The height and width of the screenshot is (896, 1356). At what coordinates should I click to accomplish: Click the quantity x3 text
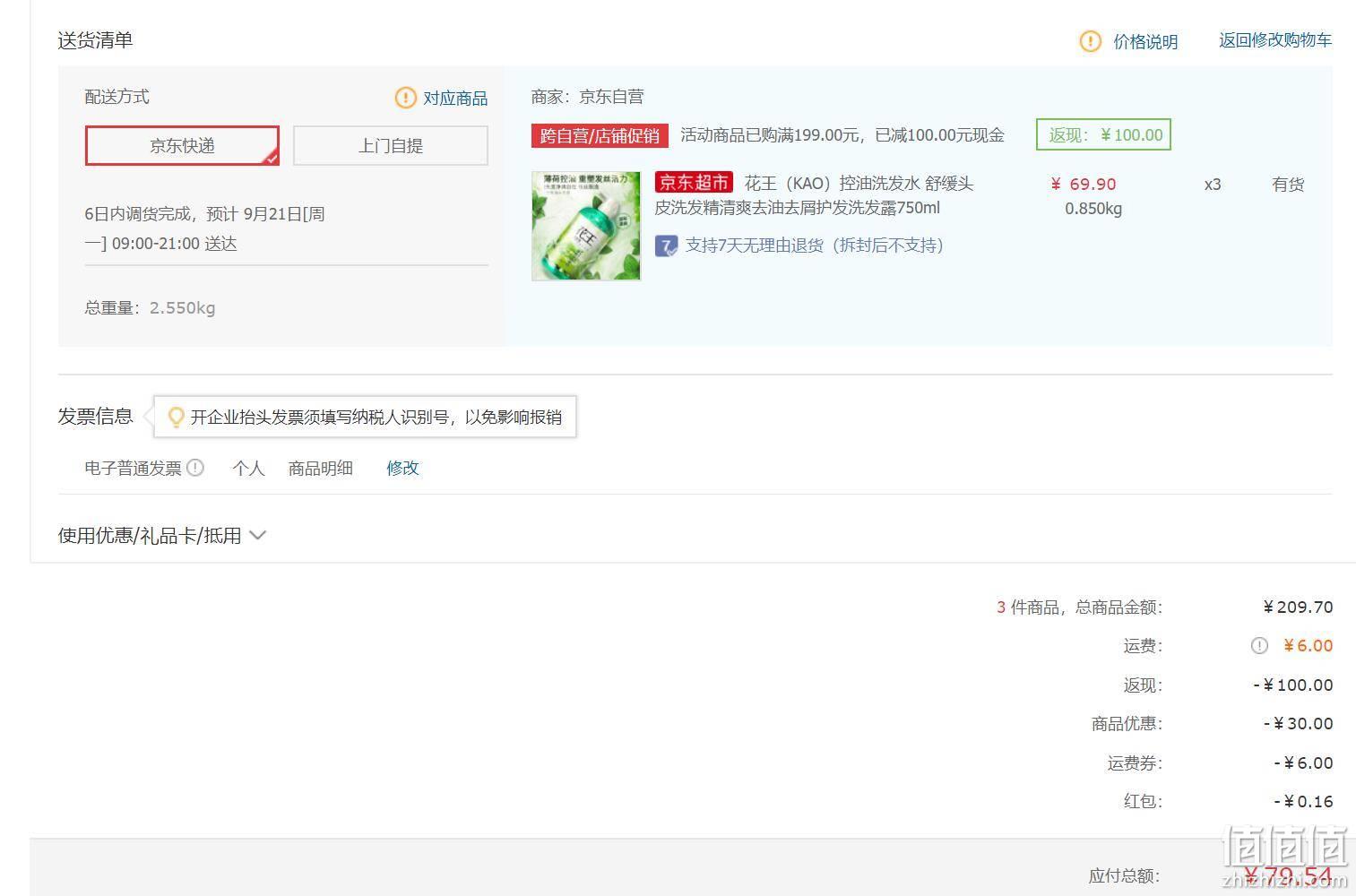pyautogui.click(x=1212, y=184)
